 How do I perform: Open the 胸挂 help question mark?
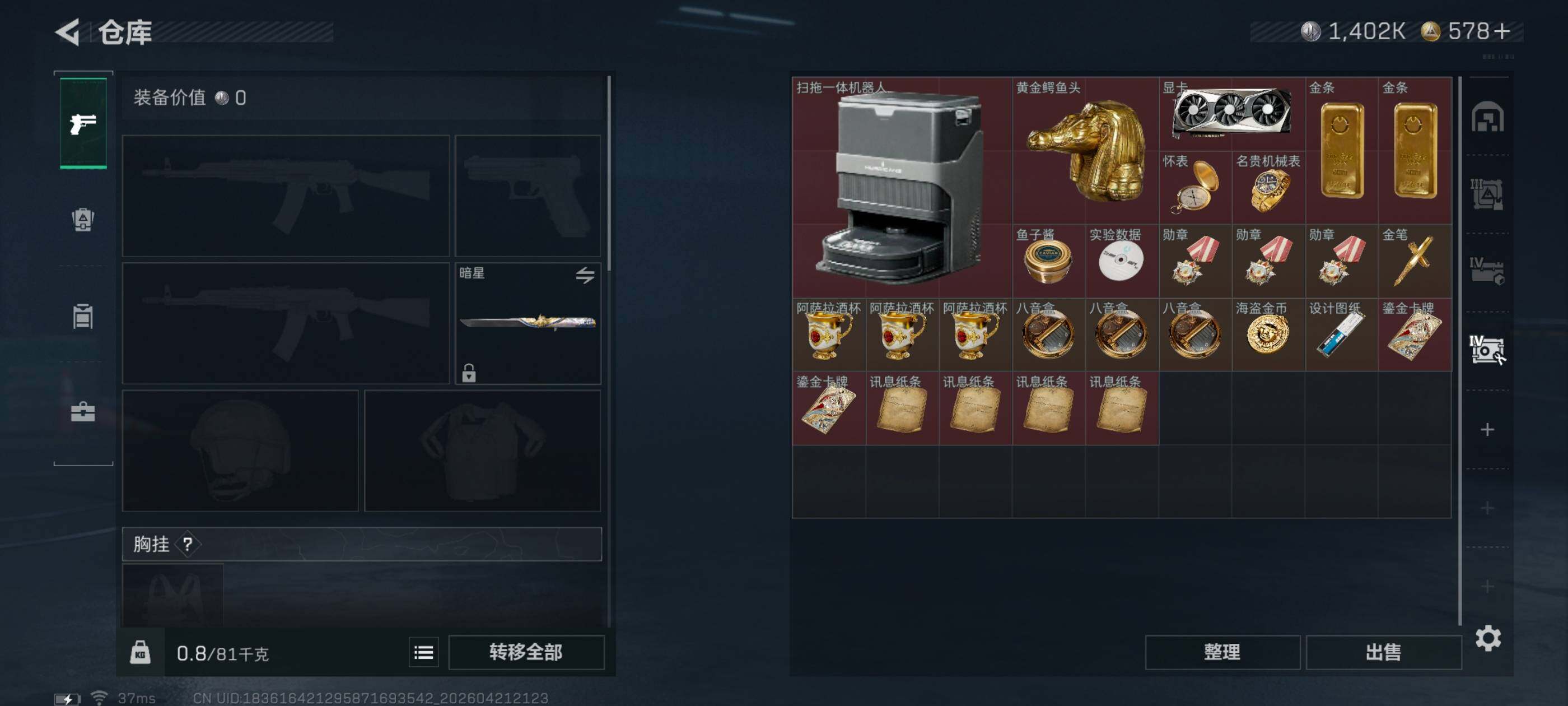188,544
